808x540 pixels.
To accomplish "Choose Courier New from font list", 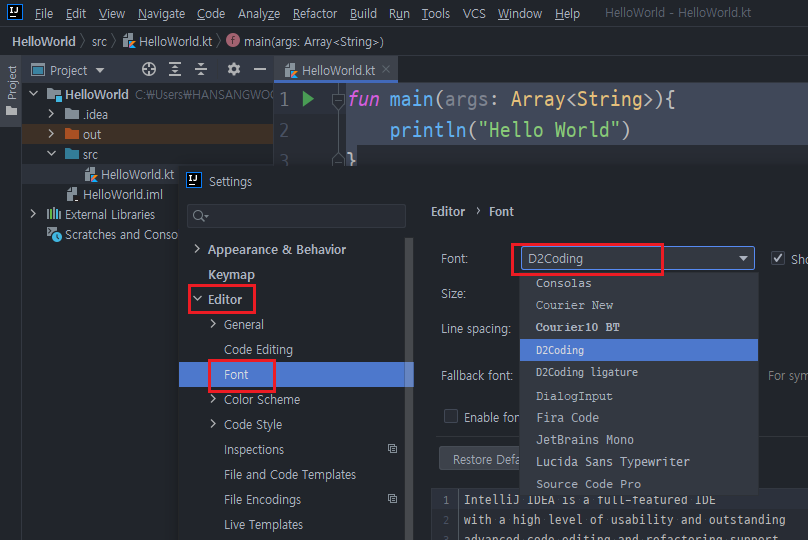I will pyautogui.click(x=638, y=305).
